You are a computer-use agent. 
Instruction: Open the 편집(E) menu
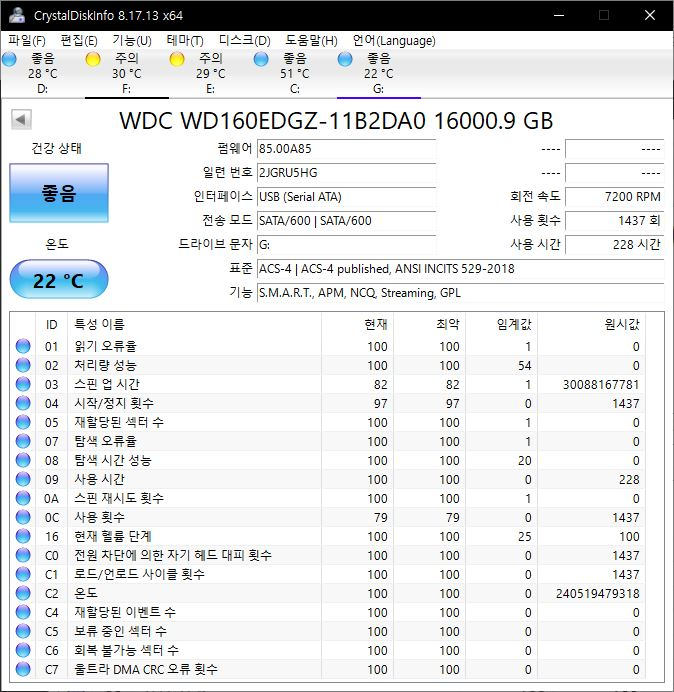pos(79,41)
